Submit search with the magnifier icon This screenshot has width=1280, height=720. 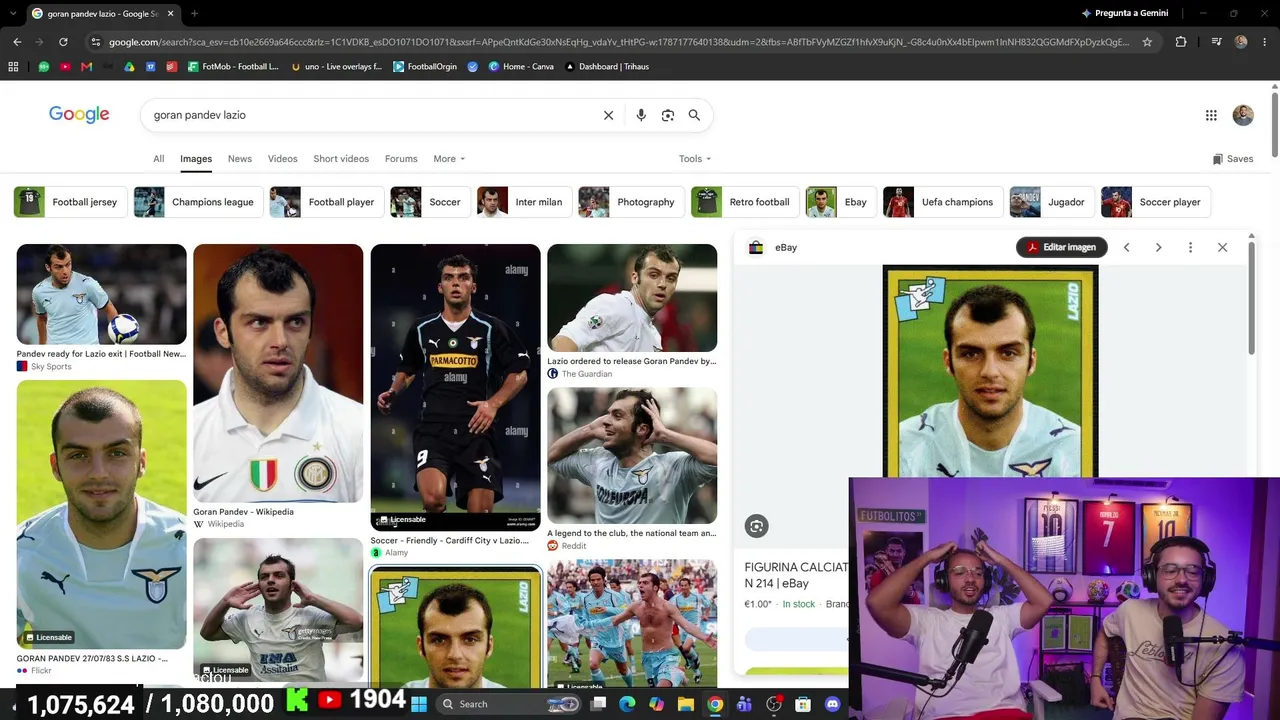(x=694, y=115)
